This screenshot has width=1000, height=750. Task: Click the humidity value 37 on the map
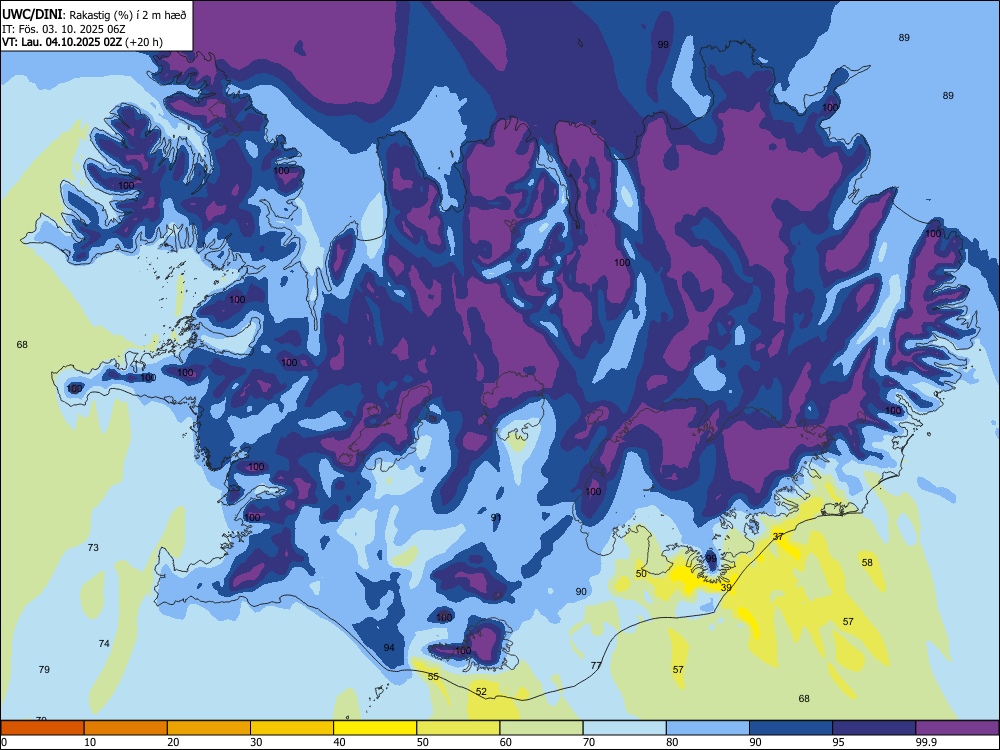pyautogui.click(x=778, y=536)
